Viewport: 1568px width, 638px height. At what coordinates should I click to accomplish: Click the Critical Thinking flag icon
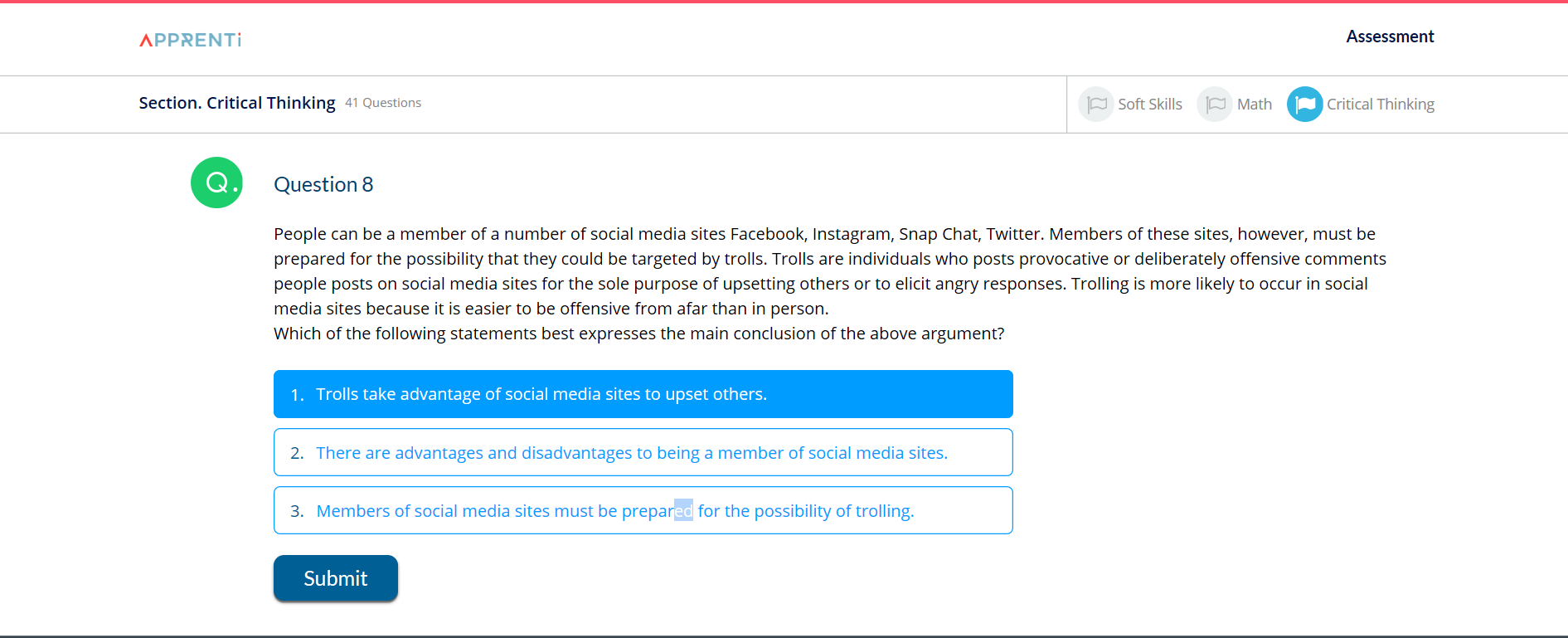1304,105
